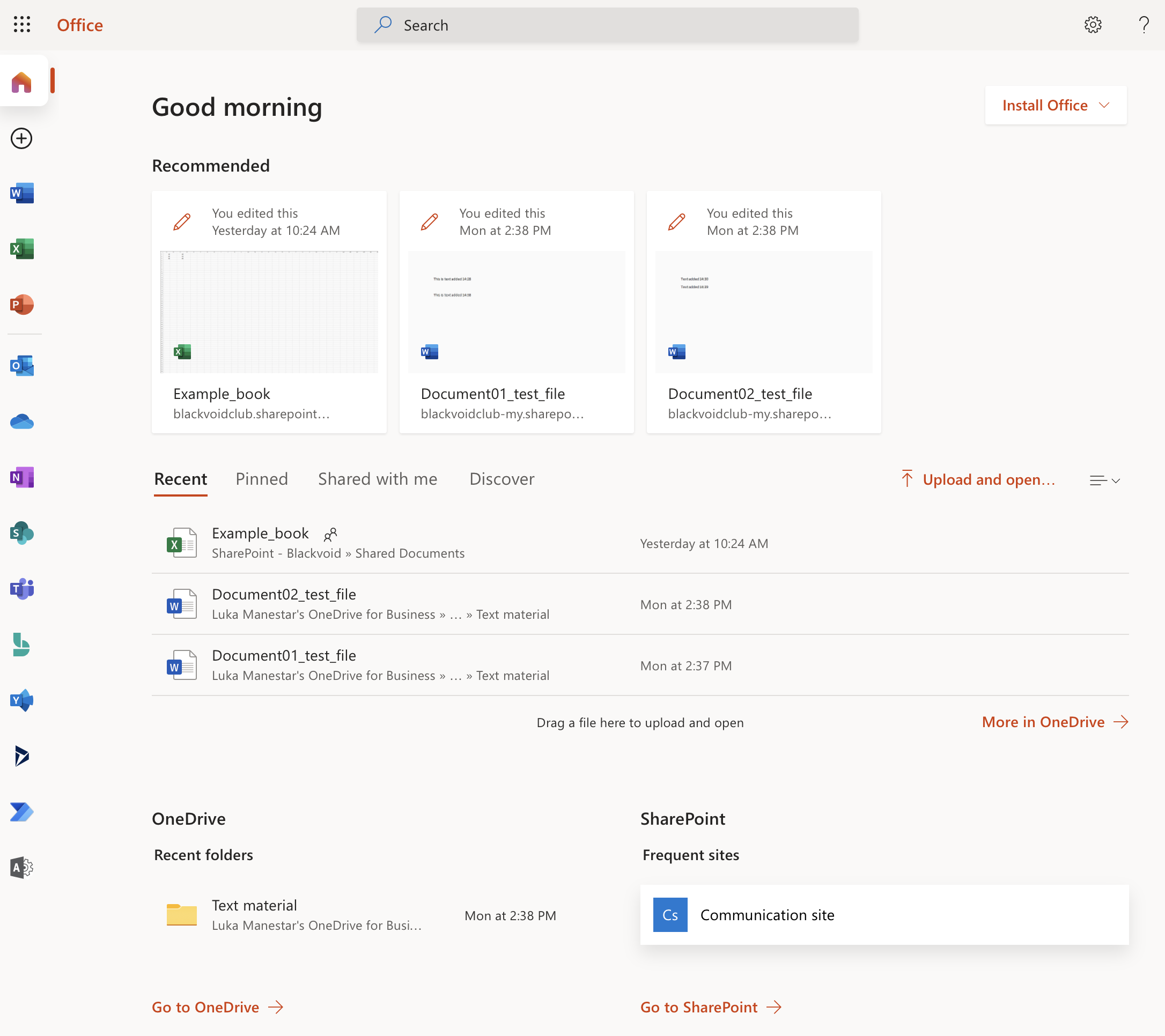Open Yammer from the sidebar
This screenshot has height=1036, width=1165.
pos(21,700)
